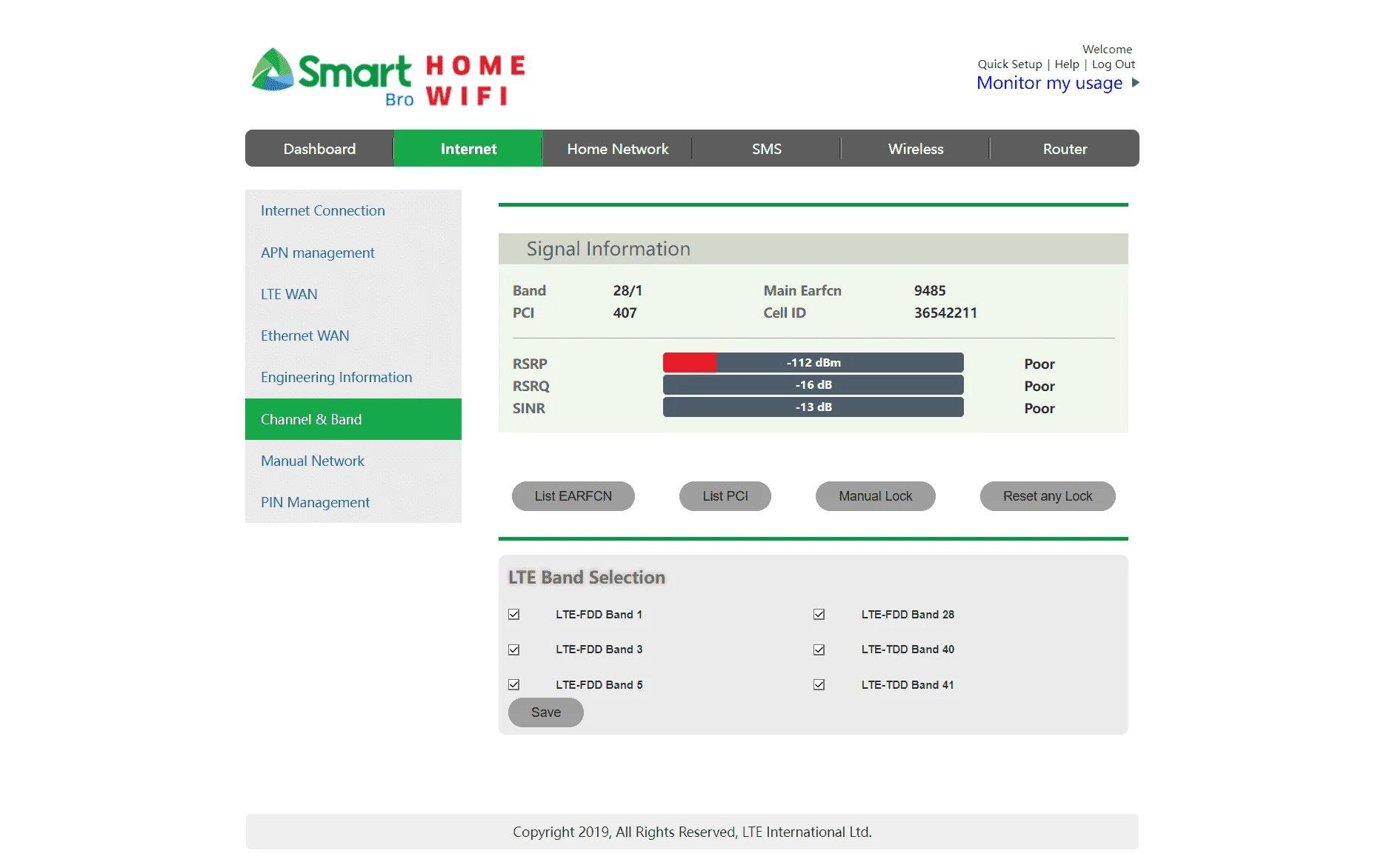
Task: Click the Welcome text at top right
Action: pos(1107,50)
